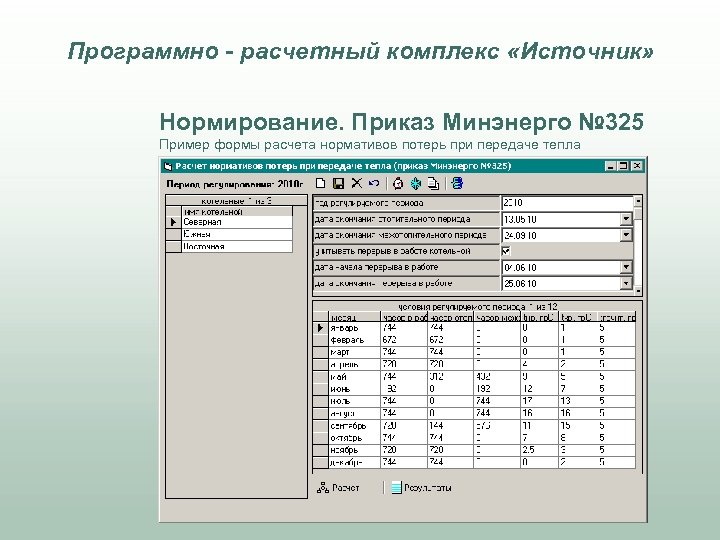Click the декабрь month cell
Screen dimensions: 720x540
click(354, 462)
